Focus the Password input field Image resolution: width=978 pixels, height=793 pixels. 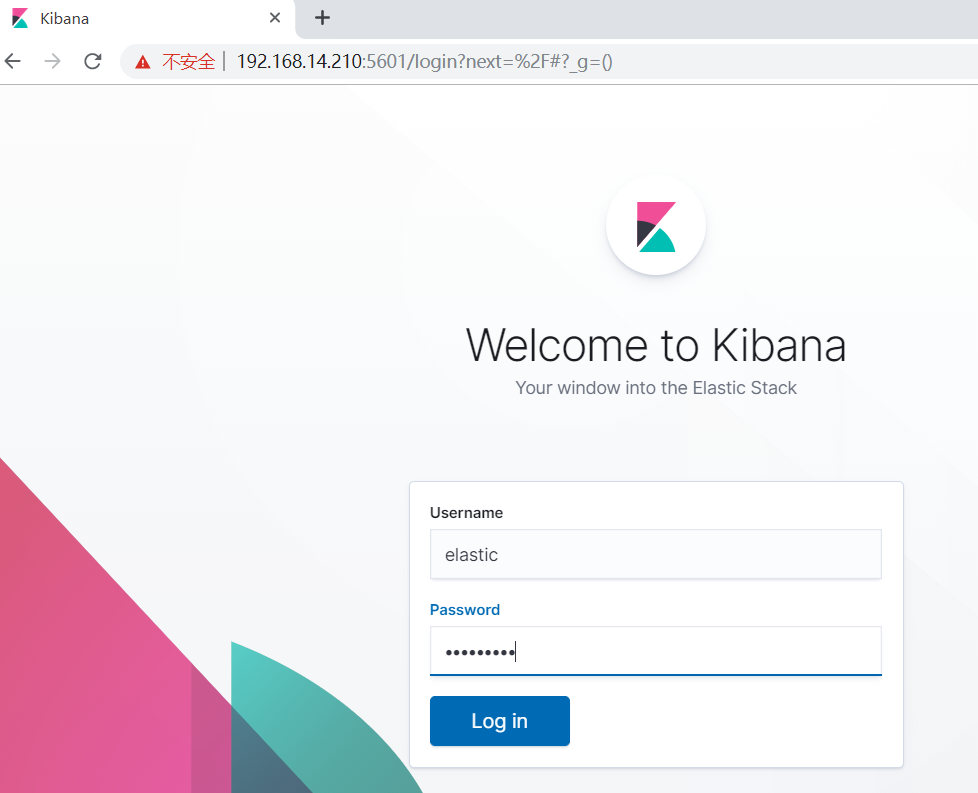point(656,651)
